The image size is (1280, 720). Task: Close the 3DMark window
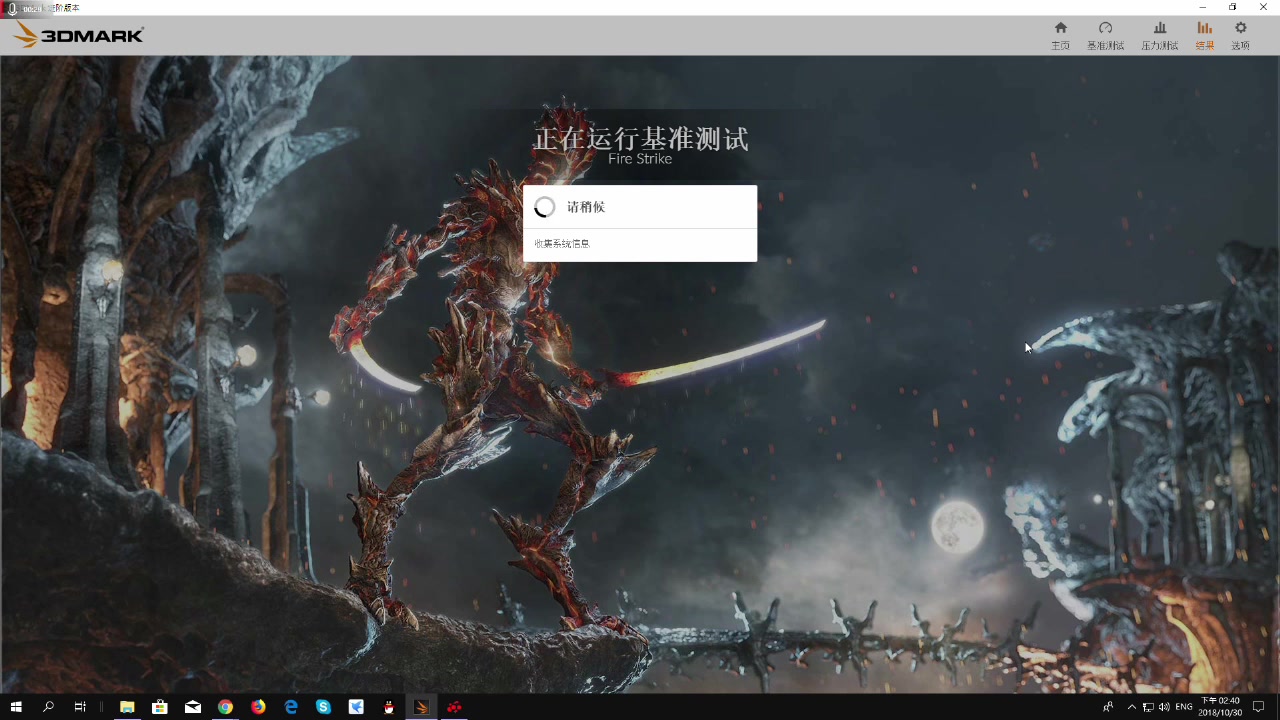pos(1263,7)
